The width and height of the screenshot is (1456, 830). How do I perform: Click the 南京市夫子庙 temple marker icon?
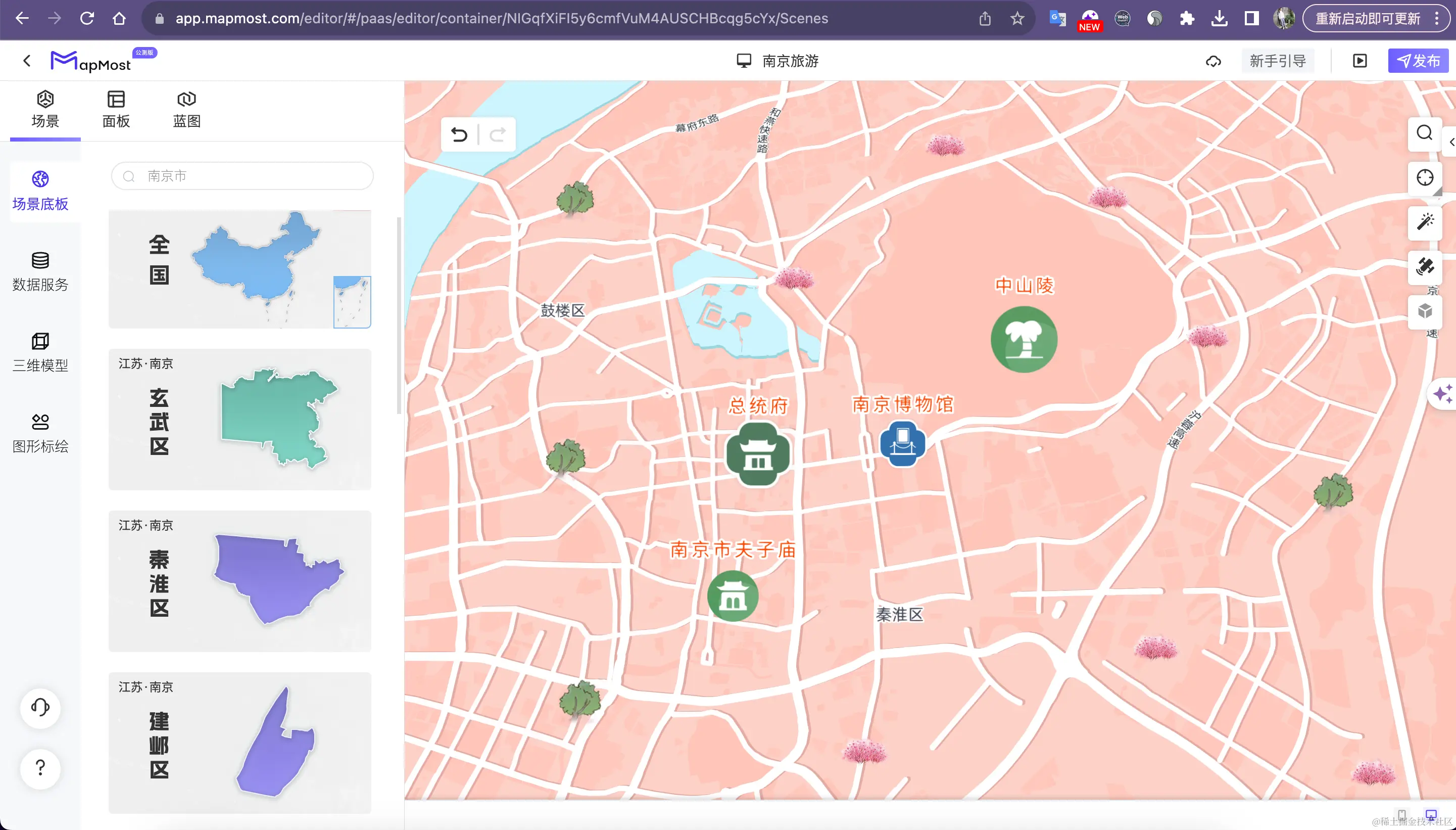pyautogui.click(x=733, y=595)
